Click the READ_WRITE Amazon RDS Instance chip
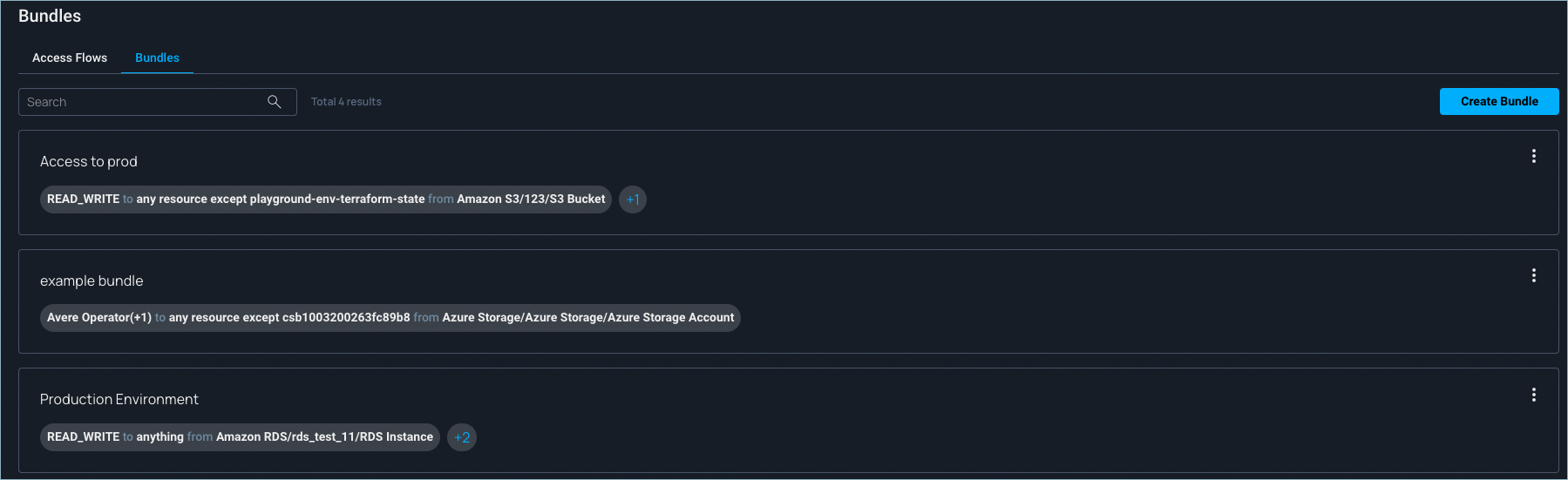 [240, 437]
